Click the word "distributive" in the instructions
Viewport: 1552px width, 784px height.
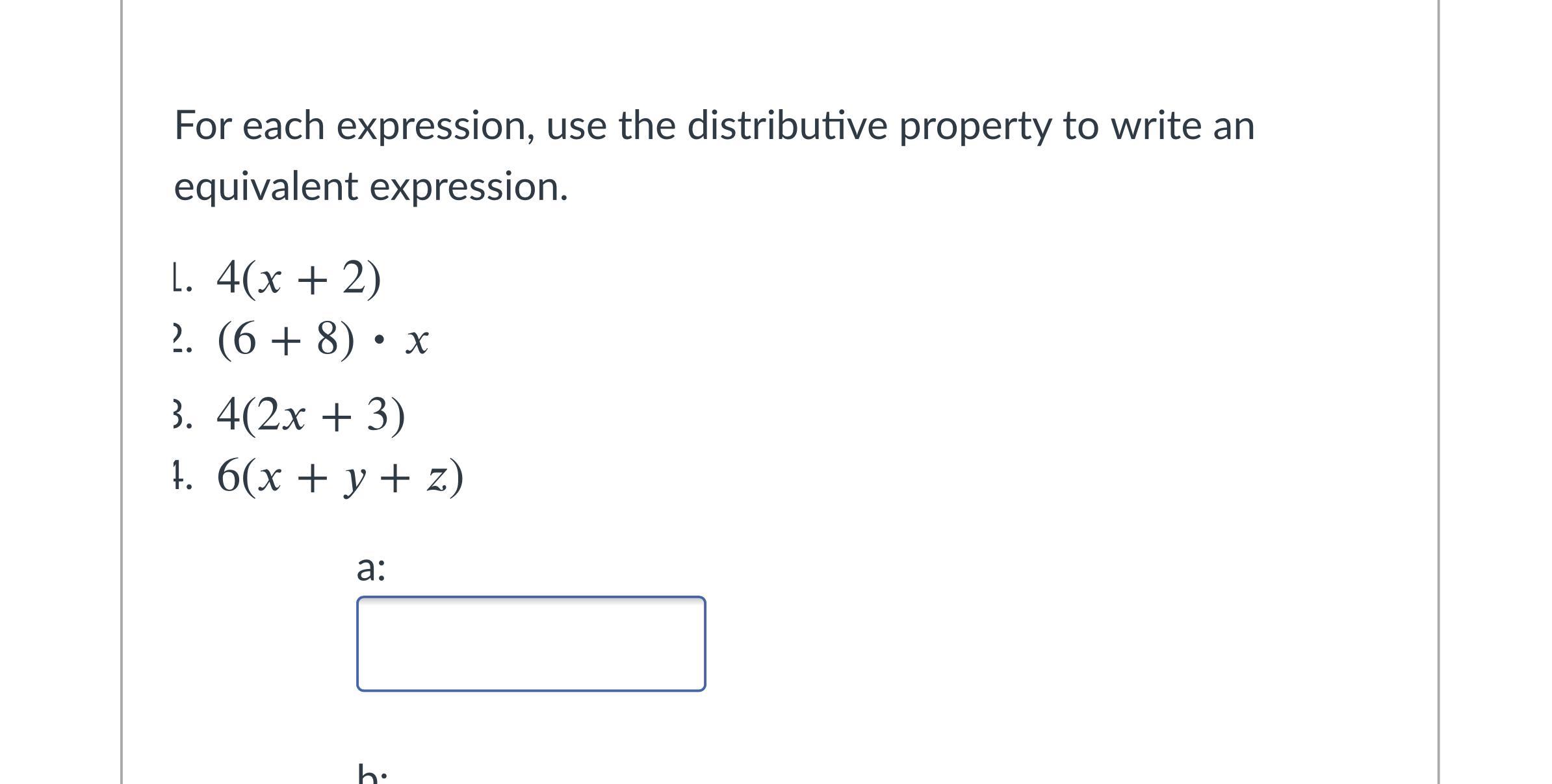pyautogui.click(x=787, y=125)
